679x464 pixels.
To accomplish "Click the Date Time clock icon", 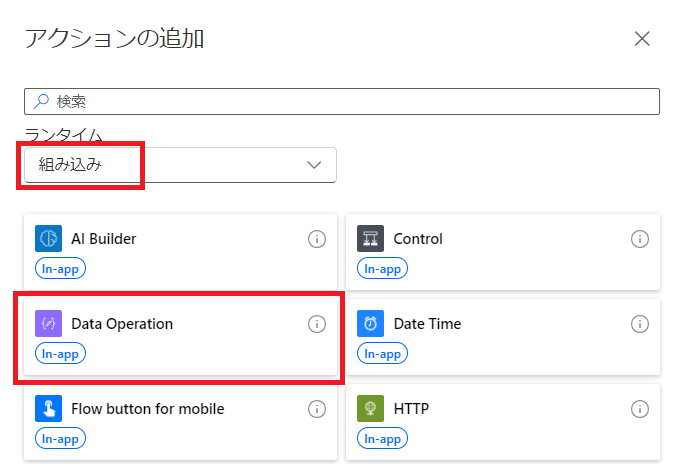I will point(370,323).
